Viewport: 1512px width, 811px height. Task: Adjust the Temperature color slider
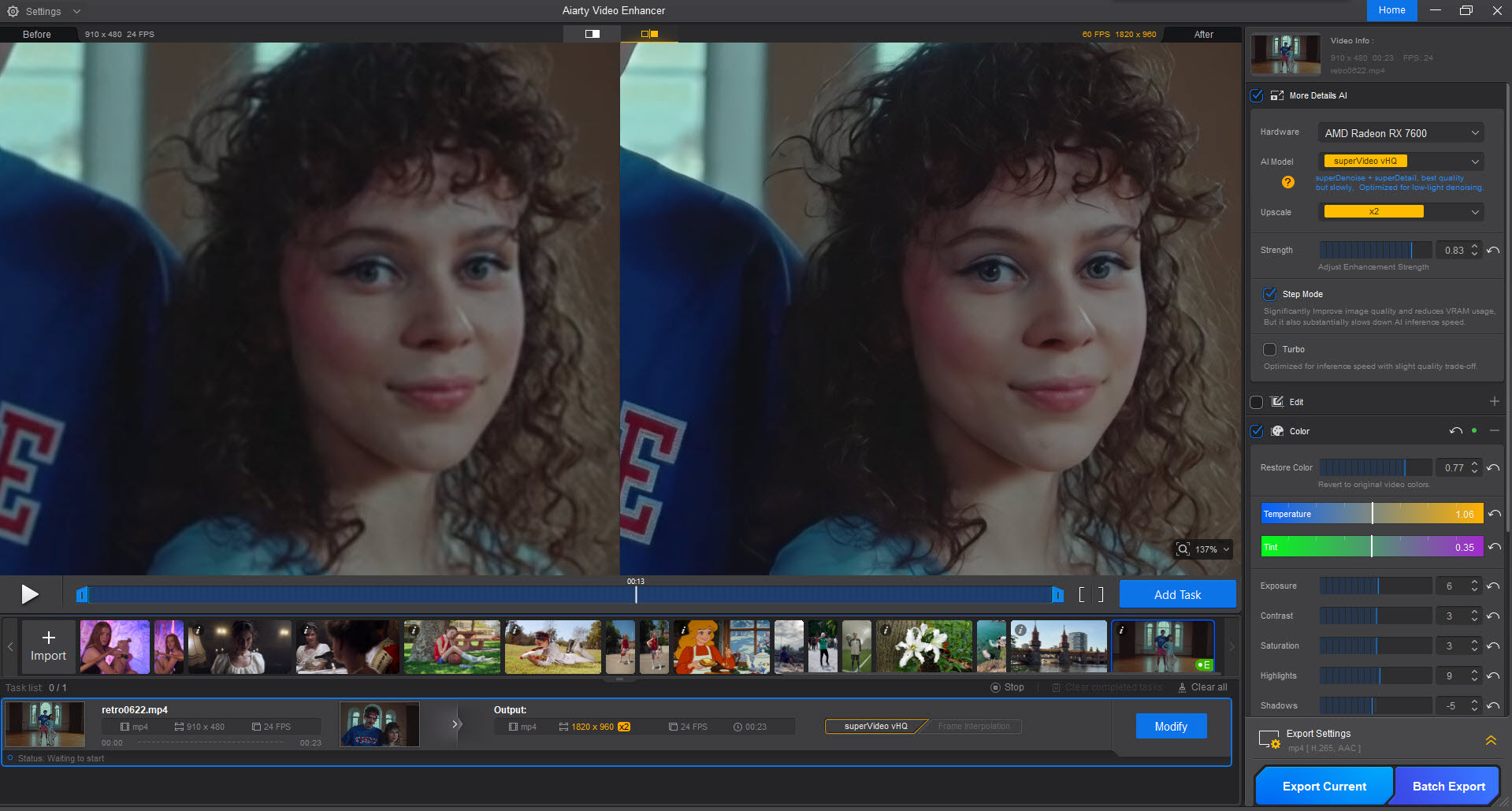pos(1372,514)
